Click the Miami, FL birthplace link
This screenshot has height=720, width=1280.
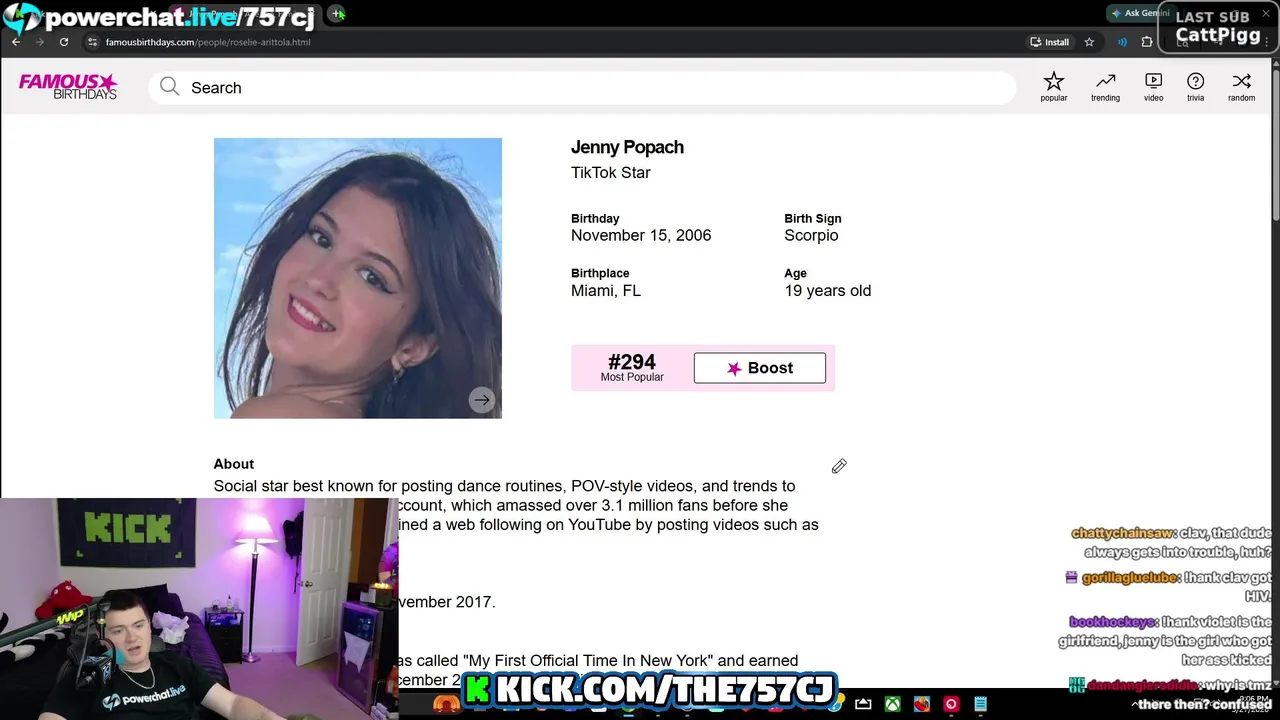tap(606, 290)
